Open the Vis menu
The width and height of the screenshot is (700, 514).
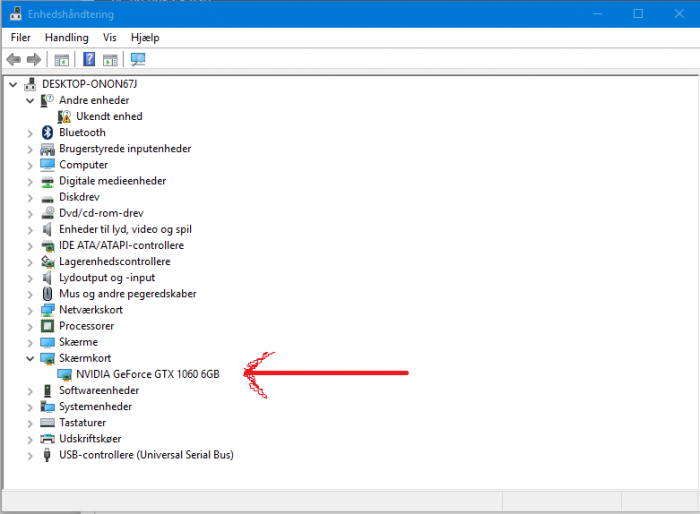(x=109, y=38)
